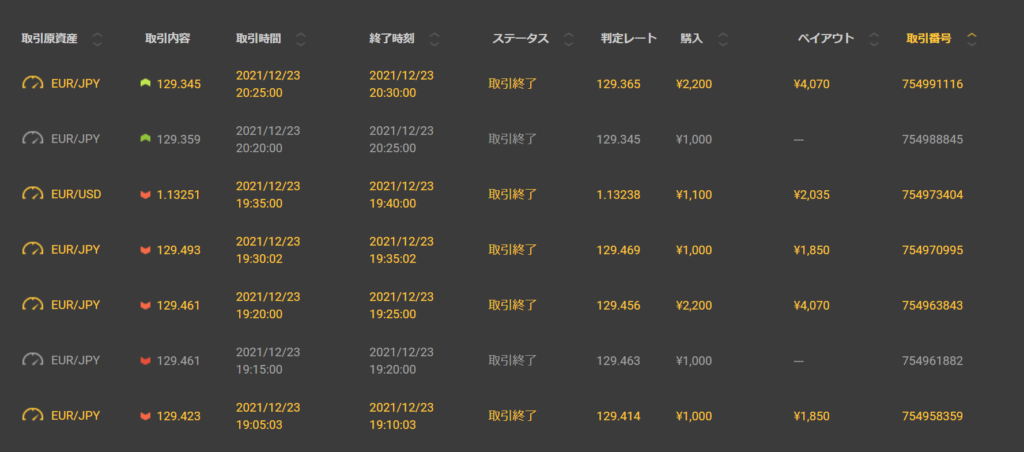Click the gauge icon for trade 754991116
Image resolution: width=1024 pixels, height=452 pixels.
(33, 84)
